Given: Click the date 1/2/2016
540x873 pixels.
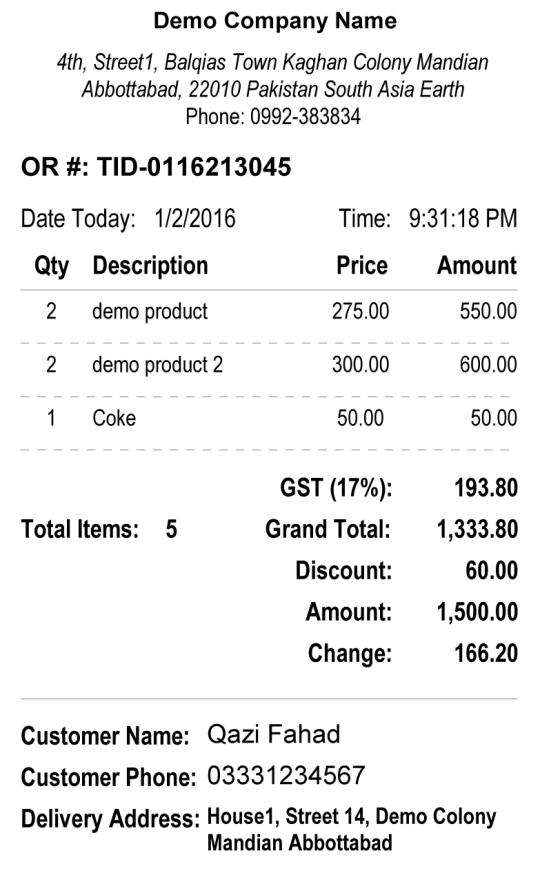Looking at the screenshot, I should pyautogui.click(x=195, y=218).
